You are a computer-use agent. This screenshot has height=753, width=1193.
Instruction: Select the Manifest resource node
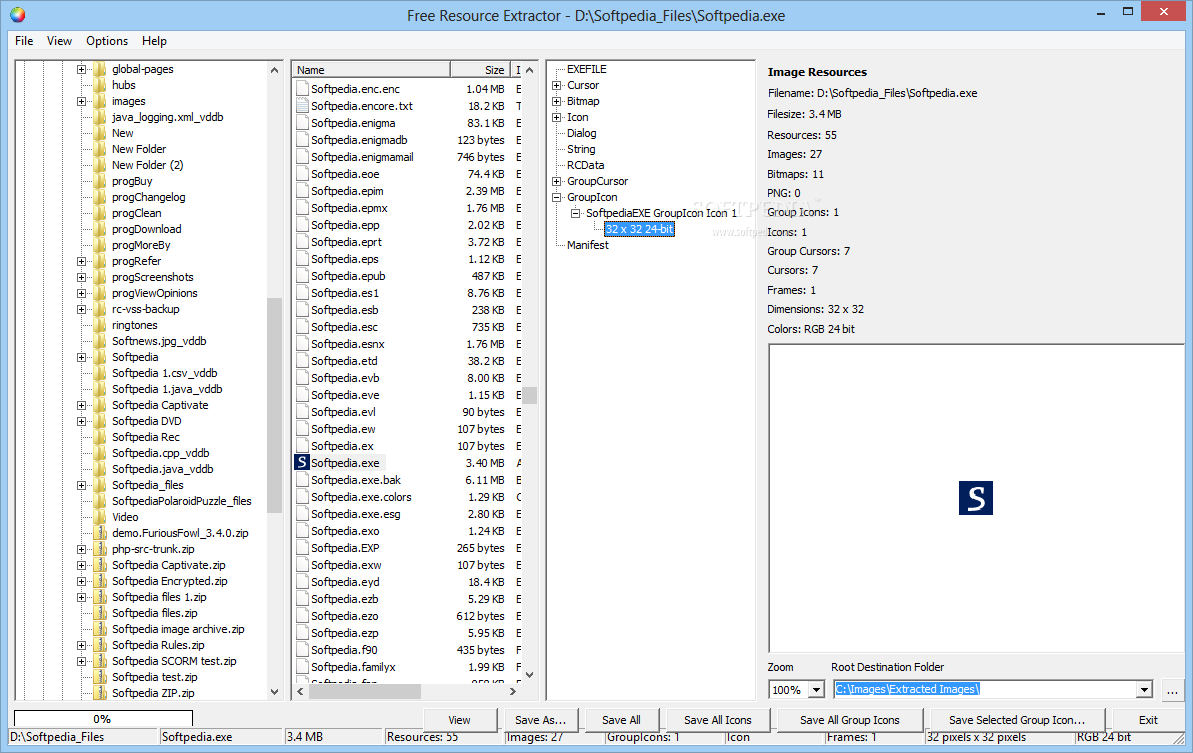[587, 245]
